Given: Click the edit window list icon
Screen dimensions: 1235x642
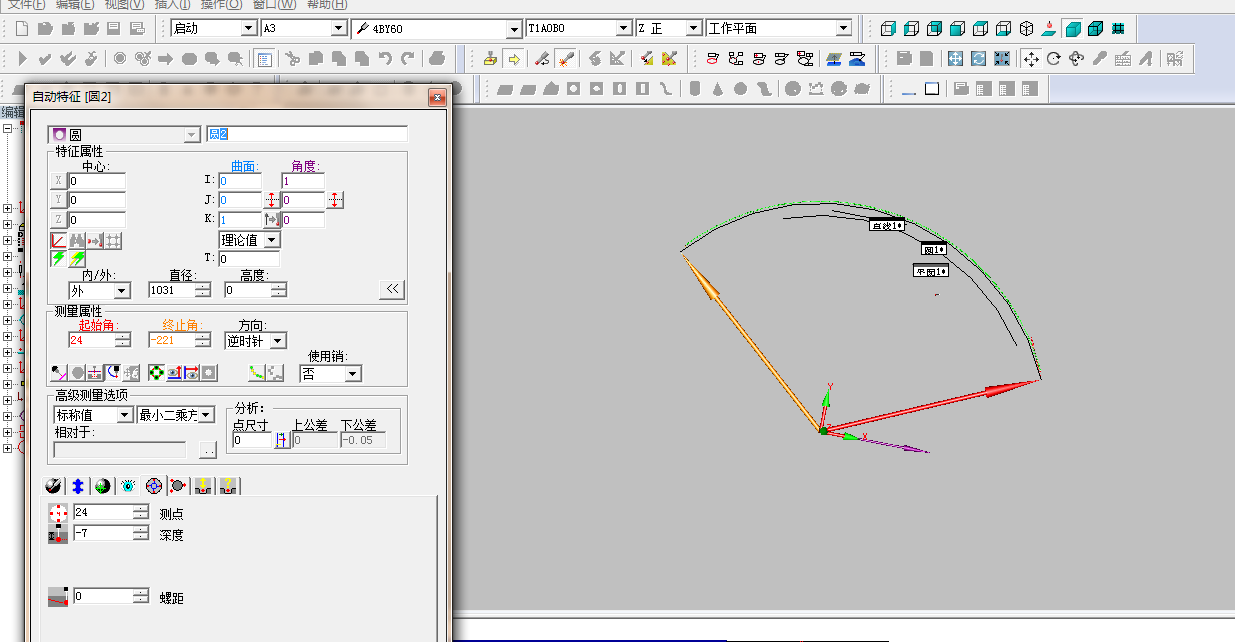Looking at the screenshot, I should 264,59.
